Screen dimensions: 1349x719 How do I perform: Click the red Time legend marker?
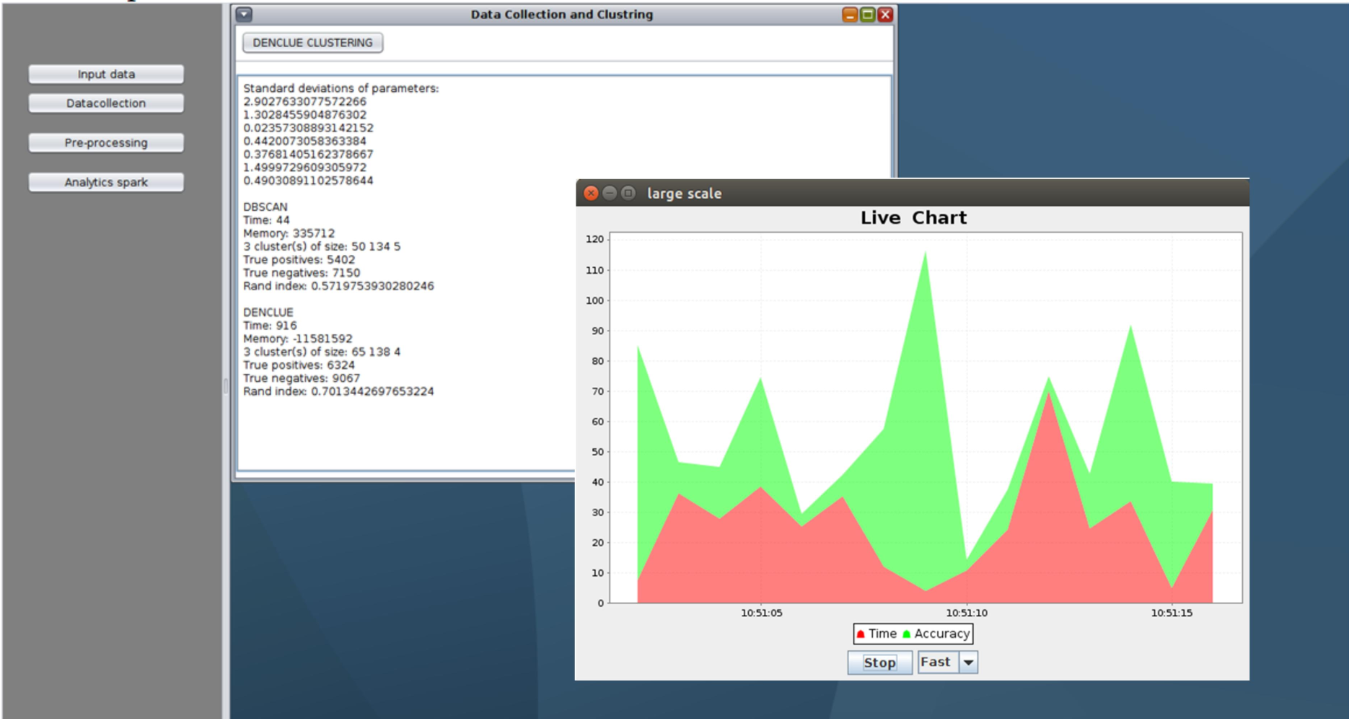859,633
